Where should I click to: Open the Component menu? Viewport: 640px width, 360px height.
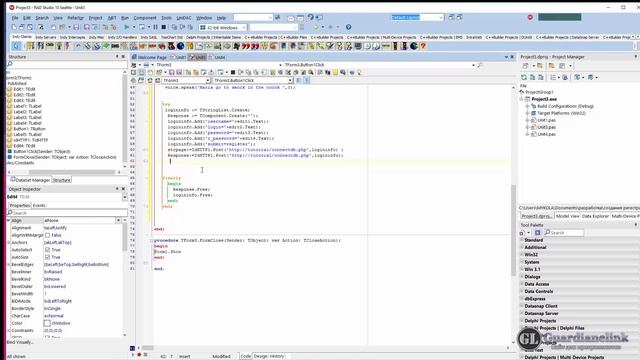pyautogui.click(x=145, y=18)
